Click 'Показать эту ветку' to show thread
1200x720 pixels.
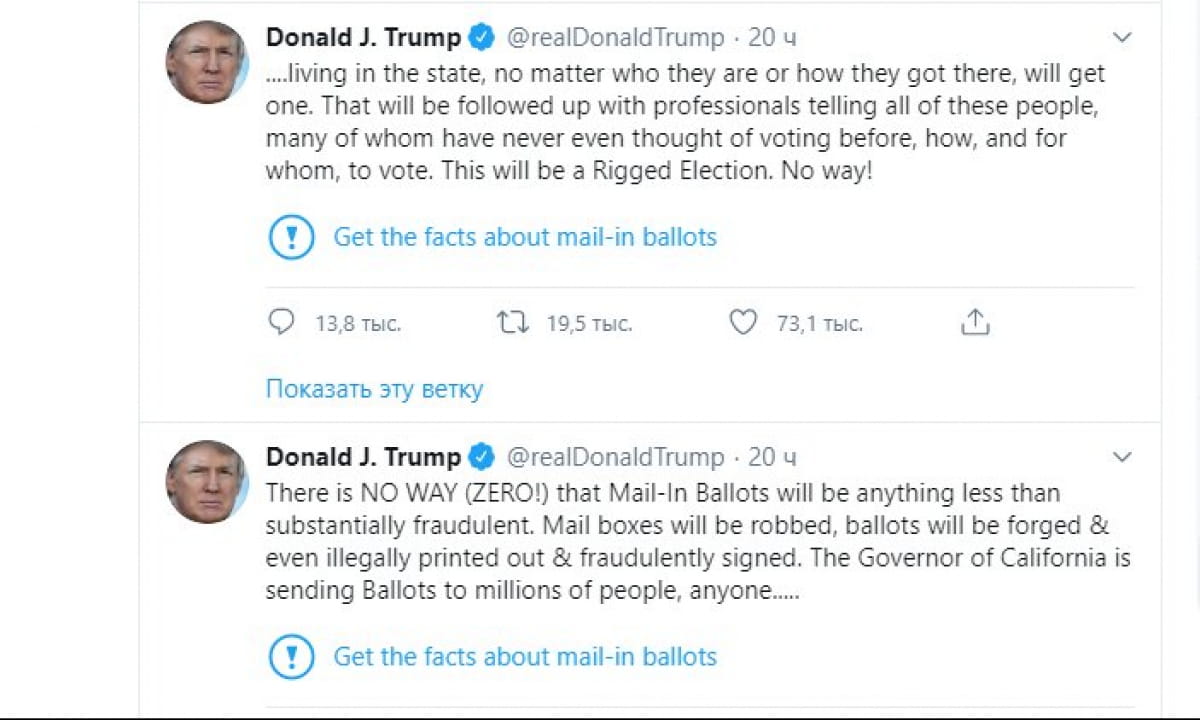(374, 389)
